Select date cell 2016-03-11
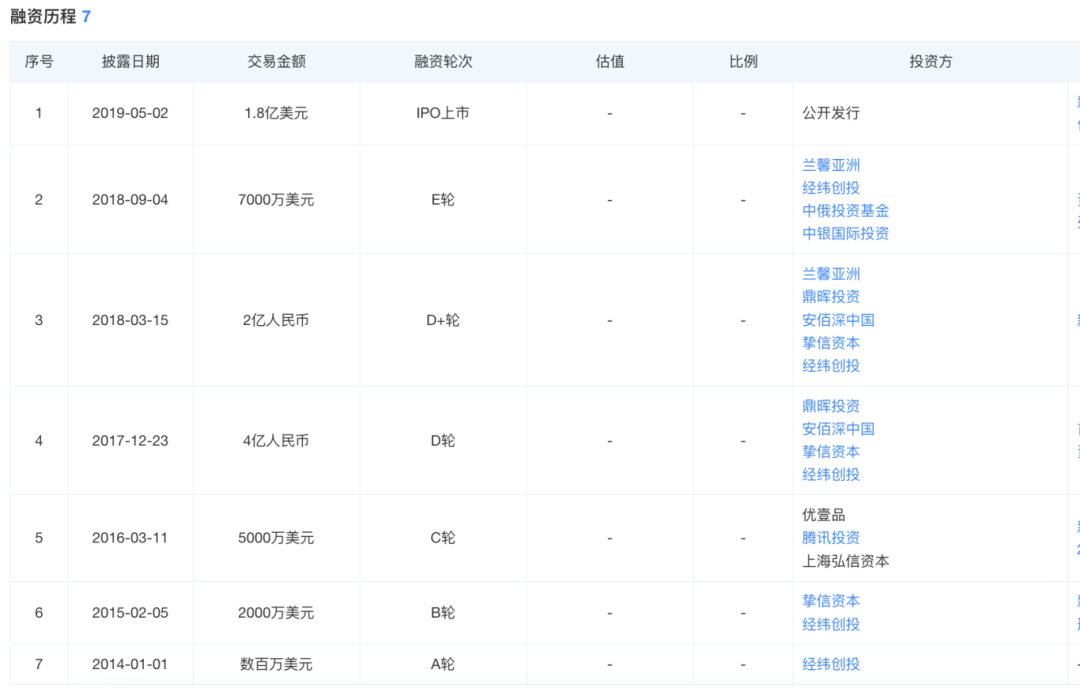The image size is (1080, 688). [x=130, y=538]
